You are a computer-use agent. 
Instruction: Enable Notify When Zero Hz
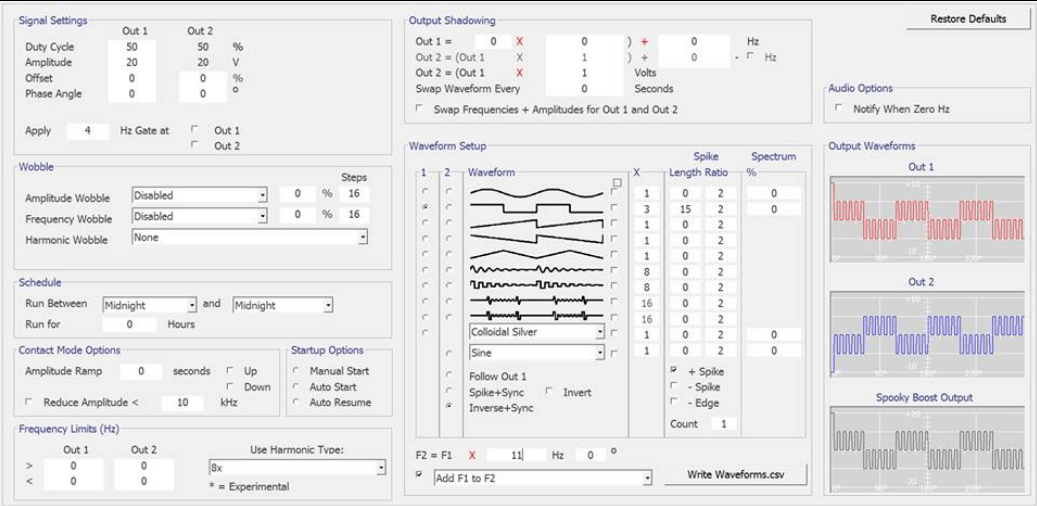[x=839, y=108]
